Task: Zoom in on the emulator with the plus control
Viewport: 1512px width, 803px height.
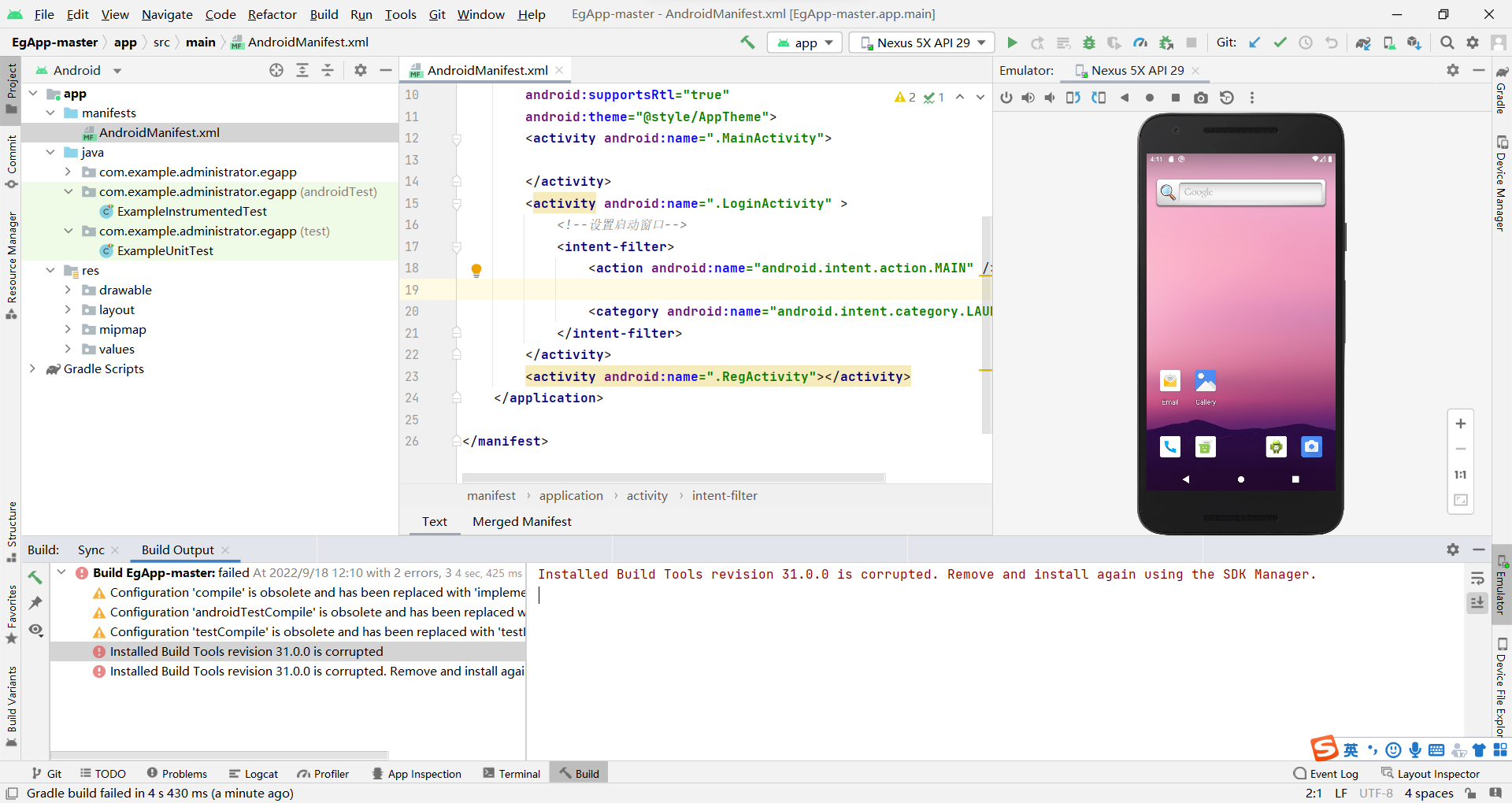Action: [x=1461, y=424]
